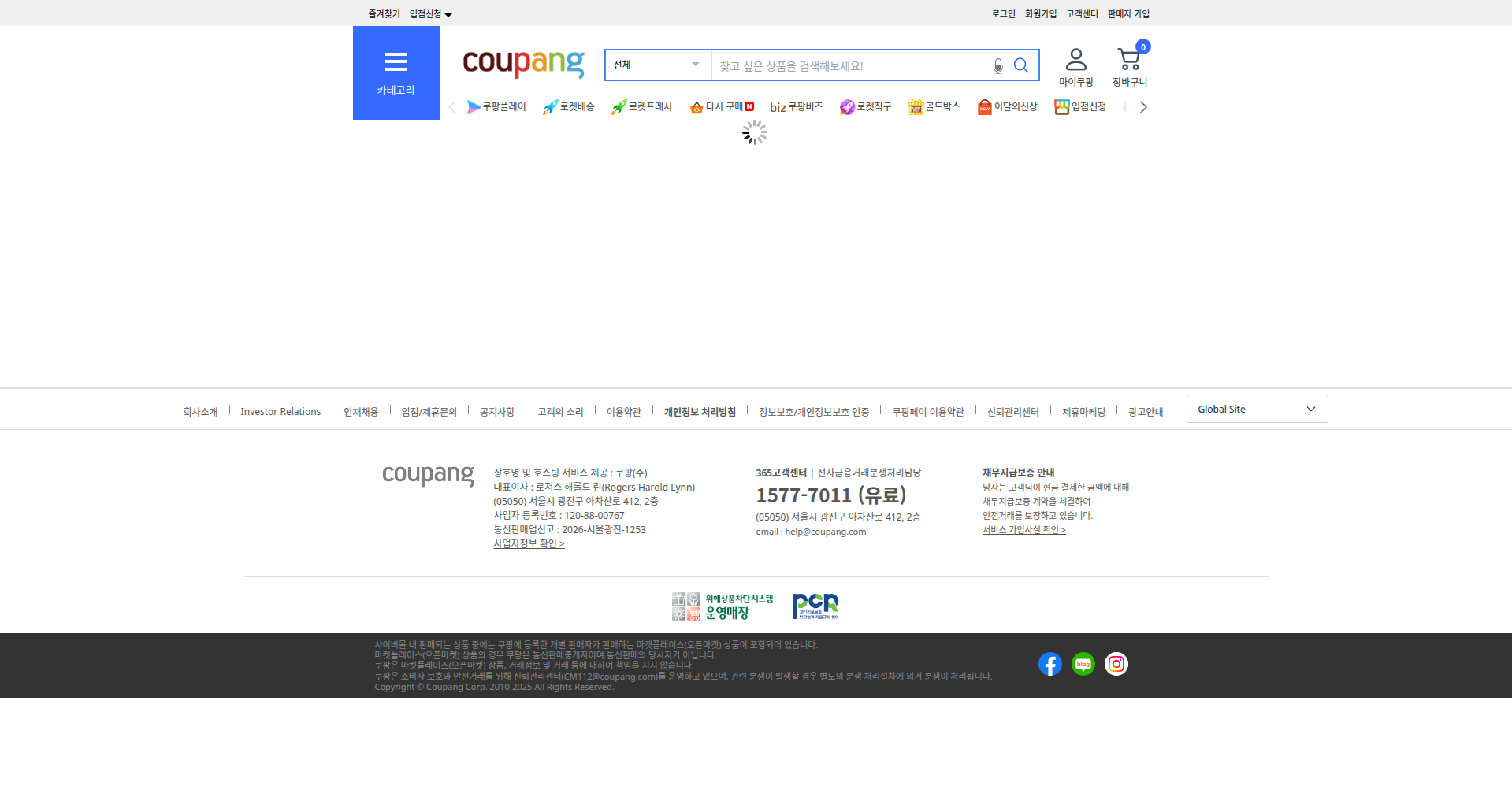Visit Coupang Naver blog icon
Viewport: 1512px width, 786px height.
click(x=1083, y=664)
